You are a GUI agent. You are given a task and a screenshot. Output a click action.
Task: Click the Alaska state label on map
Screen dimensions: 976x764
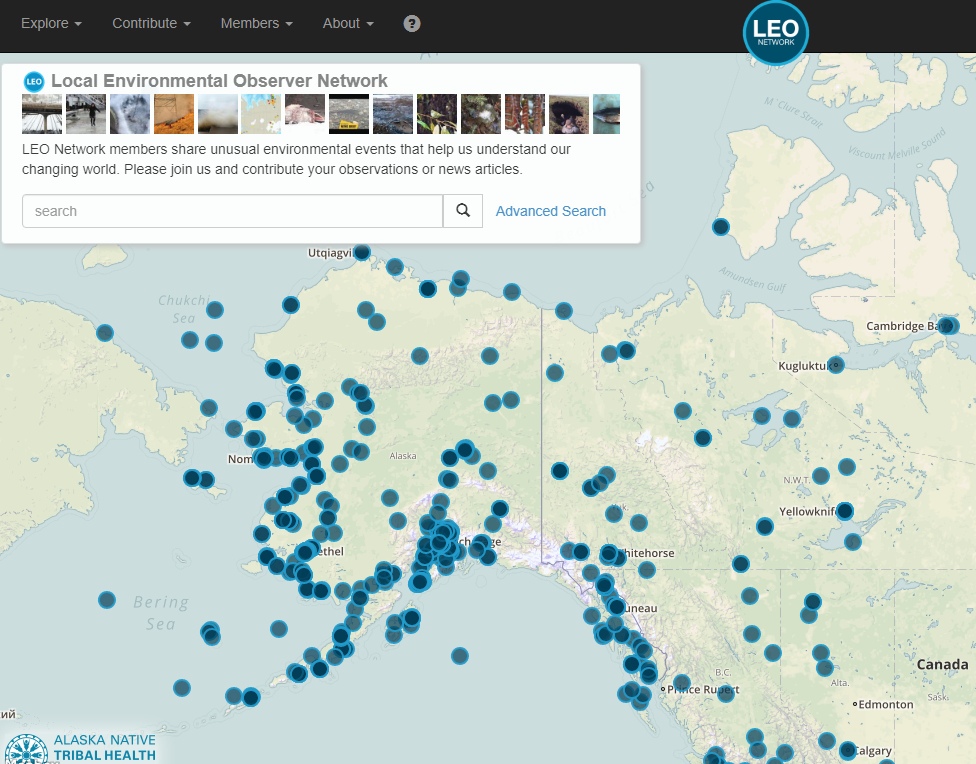tap(403, 456)
